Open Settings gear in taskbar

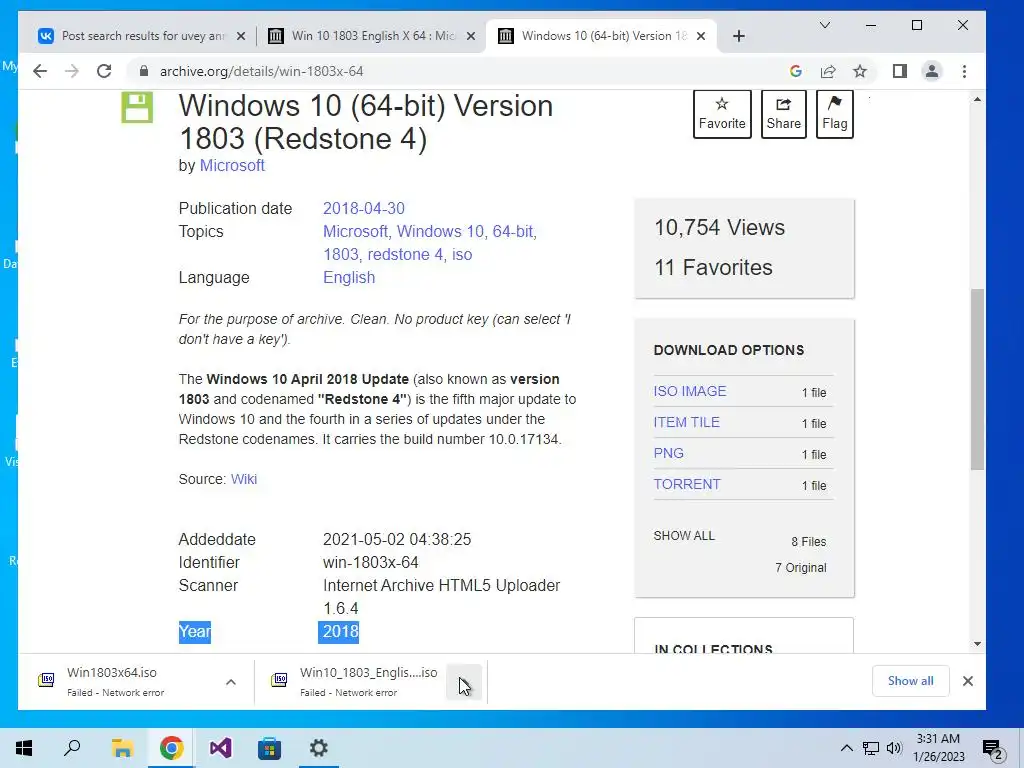pos(319,748)
